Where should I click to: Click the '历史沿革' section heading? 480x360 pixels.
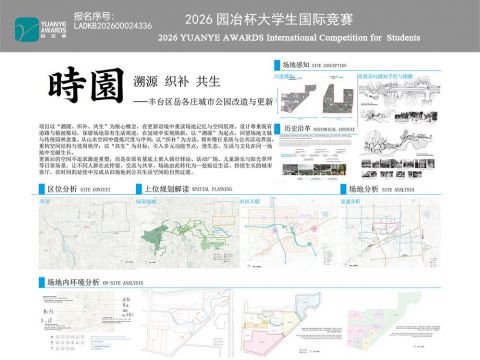tap(297, 129)
